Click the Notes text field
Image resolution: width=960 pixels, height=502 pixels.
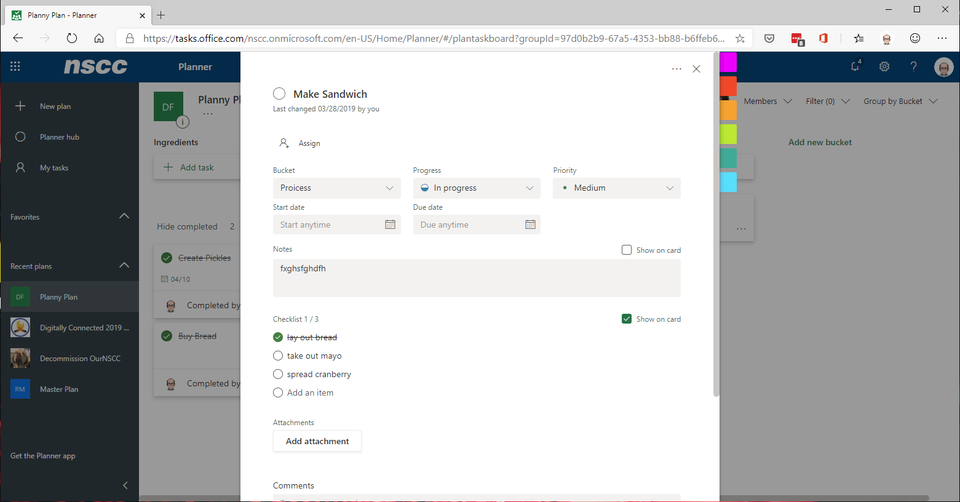[476, 278]
